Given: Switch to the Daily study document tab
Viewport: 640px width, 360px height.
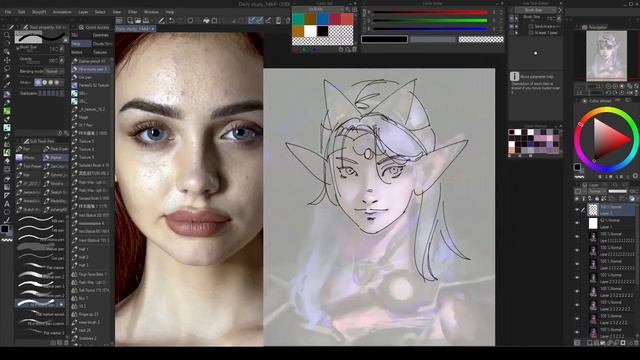Looking at the screenshot, I should point(135,29).
